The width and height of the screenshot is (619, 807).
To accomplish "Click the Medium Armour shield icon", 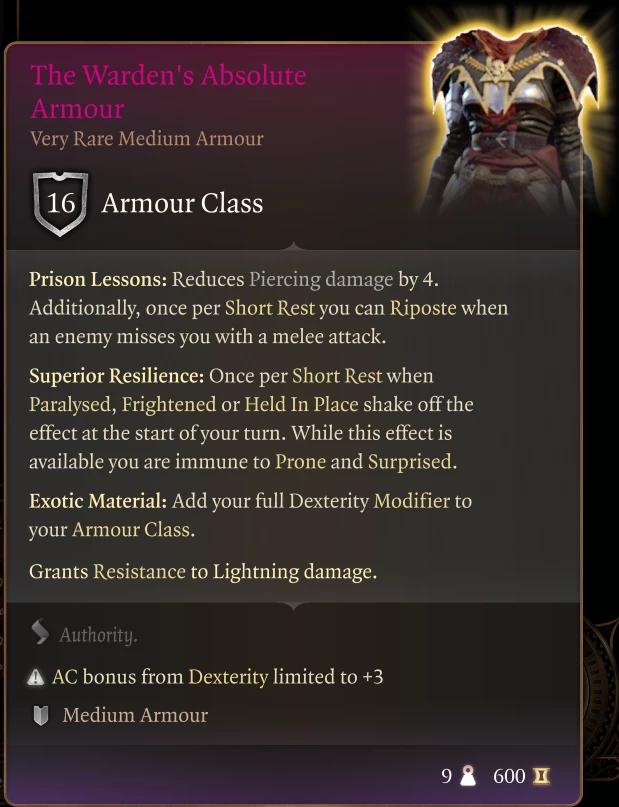I will click(x=41, y=715).
